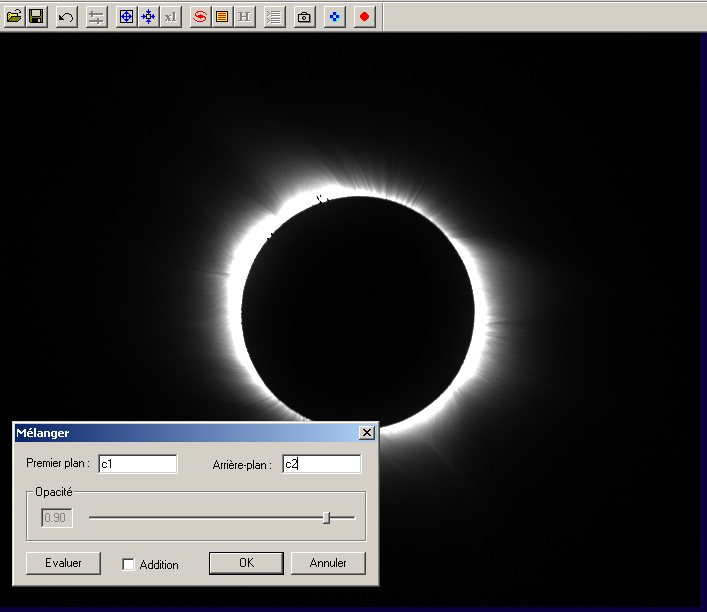Click the orange lined-square icon

coord(222,17)
